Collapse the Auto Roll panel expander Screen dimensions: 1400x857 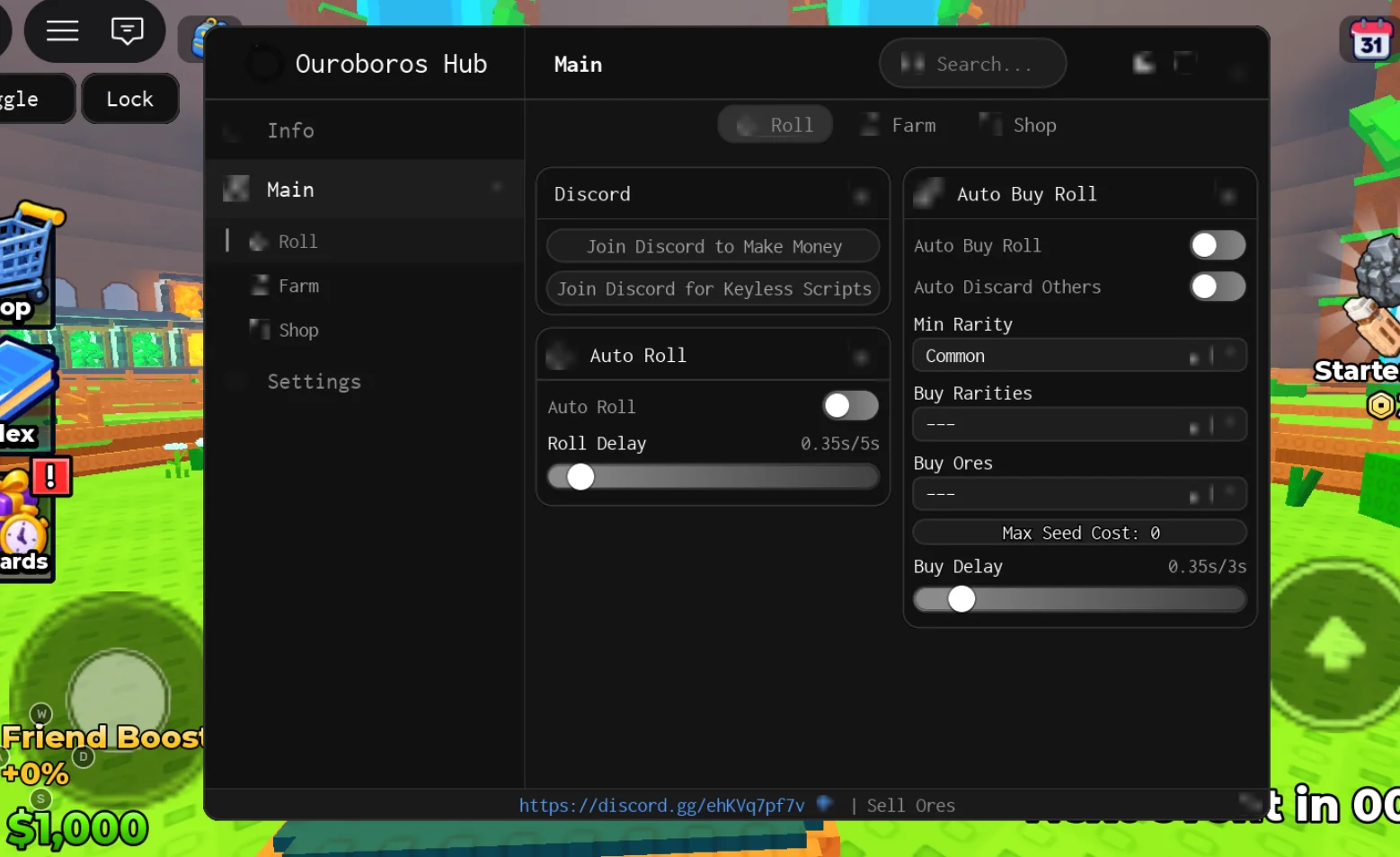[861, 357]
